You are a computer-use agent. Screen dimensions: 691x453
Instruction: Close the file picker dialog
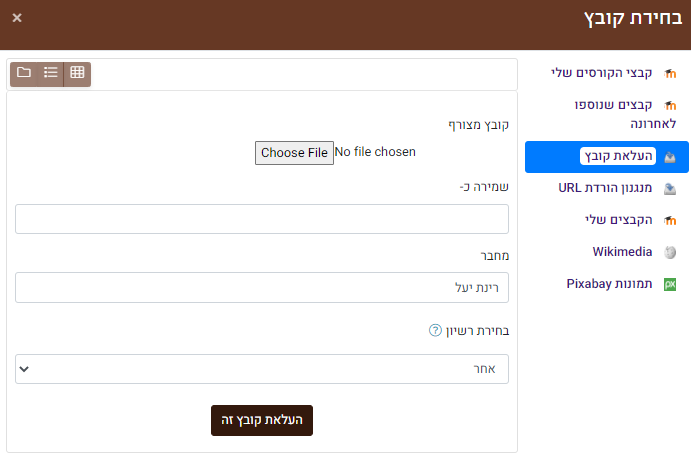click(x=17, y=18)
